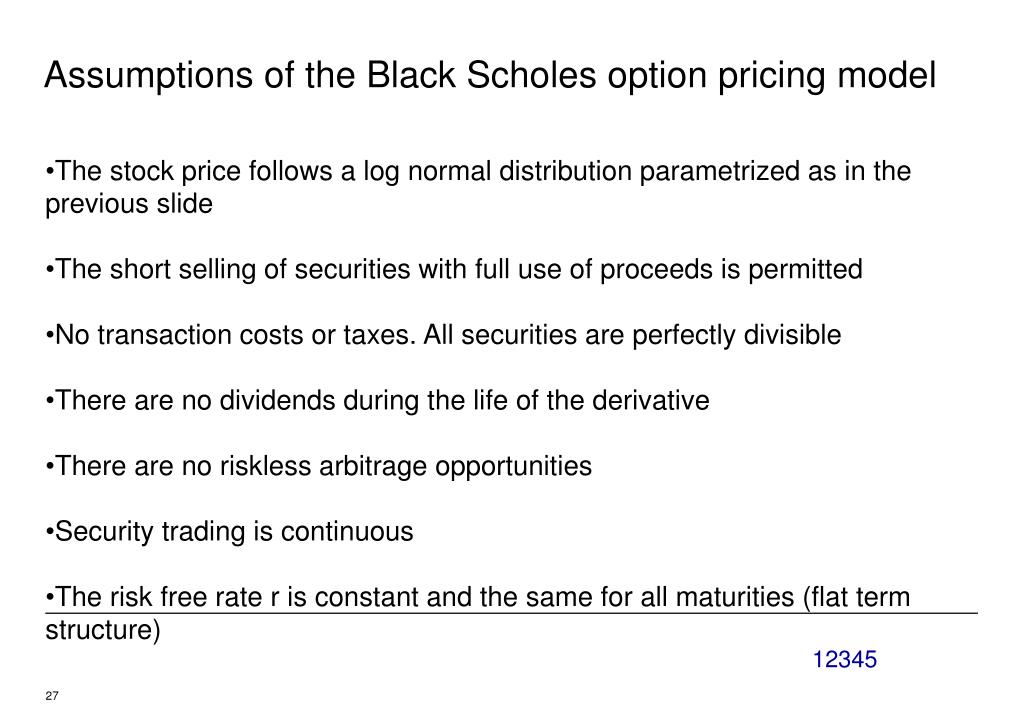The image size is (1023, 708).
Task: Click the slide title about Black Scholes assumptions
Action: tap(490, 76)
